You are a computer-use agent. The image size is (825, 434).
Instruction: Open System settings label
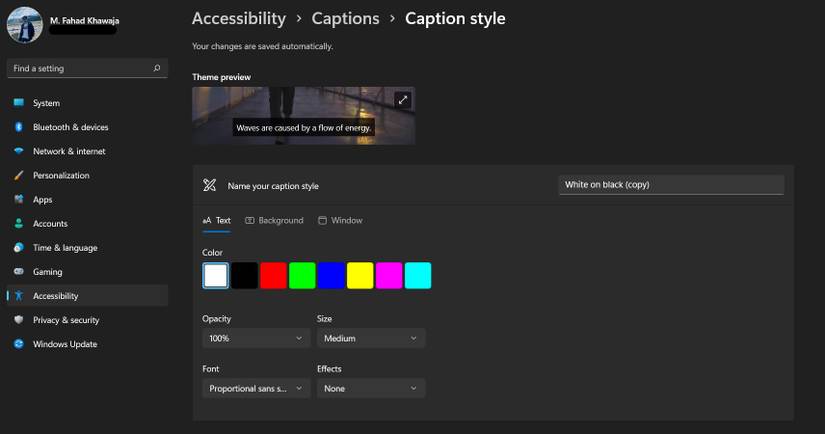46,103
